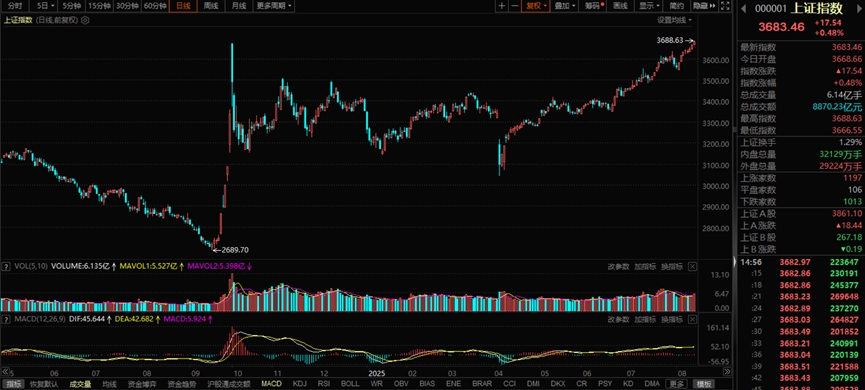Open help icon for MACD indicator
The image size is (865, 390).
point(6,319)
